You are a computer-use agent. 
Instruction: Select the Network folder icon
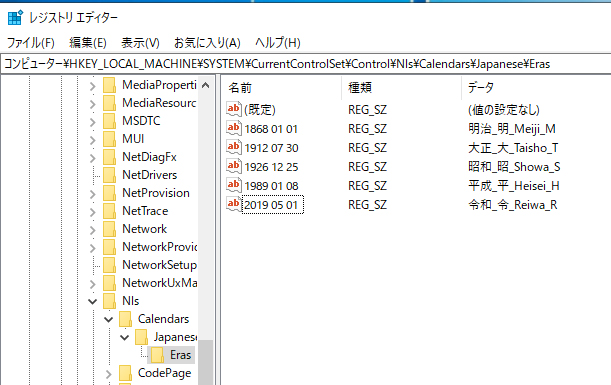point(109,229)
